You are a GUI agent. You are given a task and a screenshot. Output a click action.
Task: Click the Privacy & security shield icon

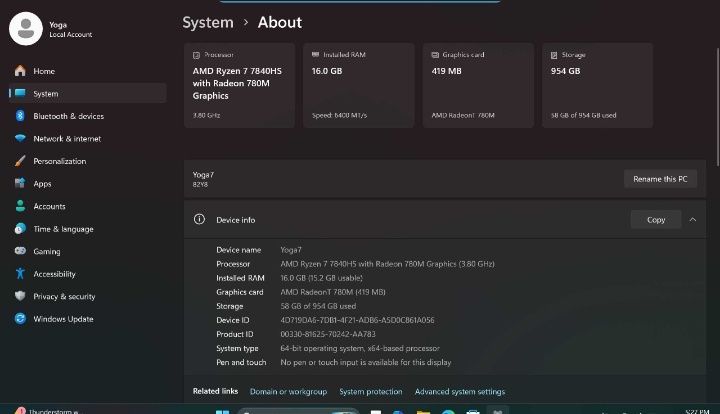click(20, 296)
